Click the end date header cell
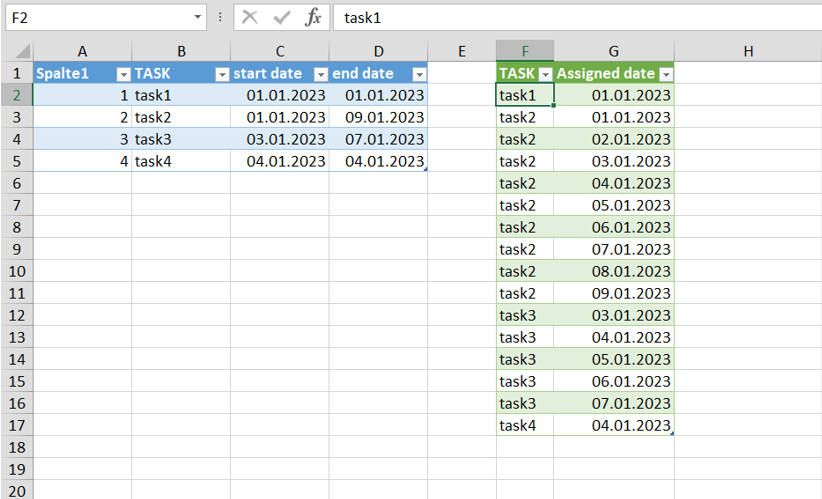The image size is (822, 499). [378, 73]
